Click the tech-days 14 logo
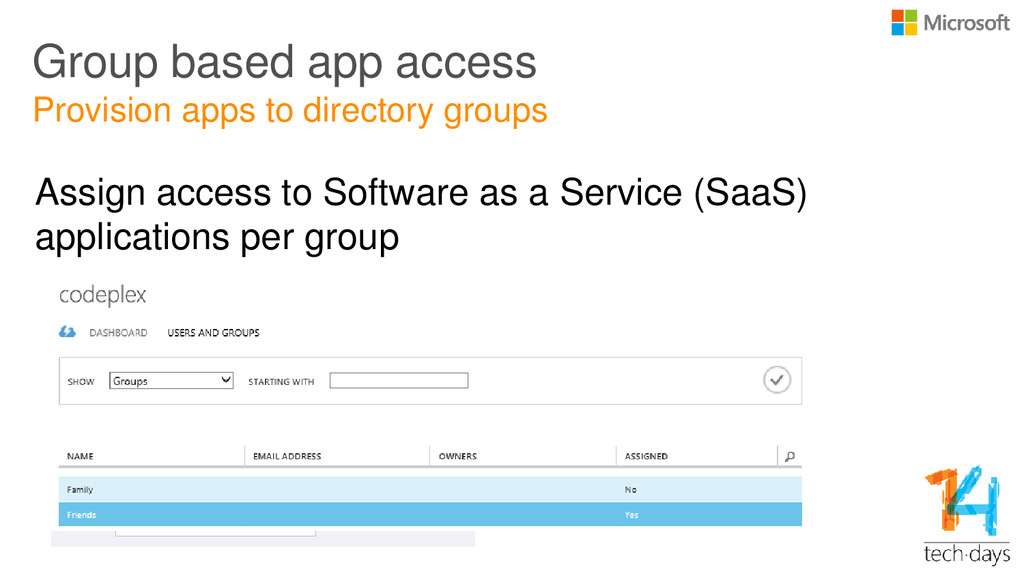Screen dimensions: 1024x576 (967, 515)
